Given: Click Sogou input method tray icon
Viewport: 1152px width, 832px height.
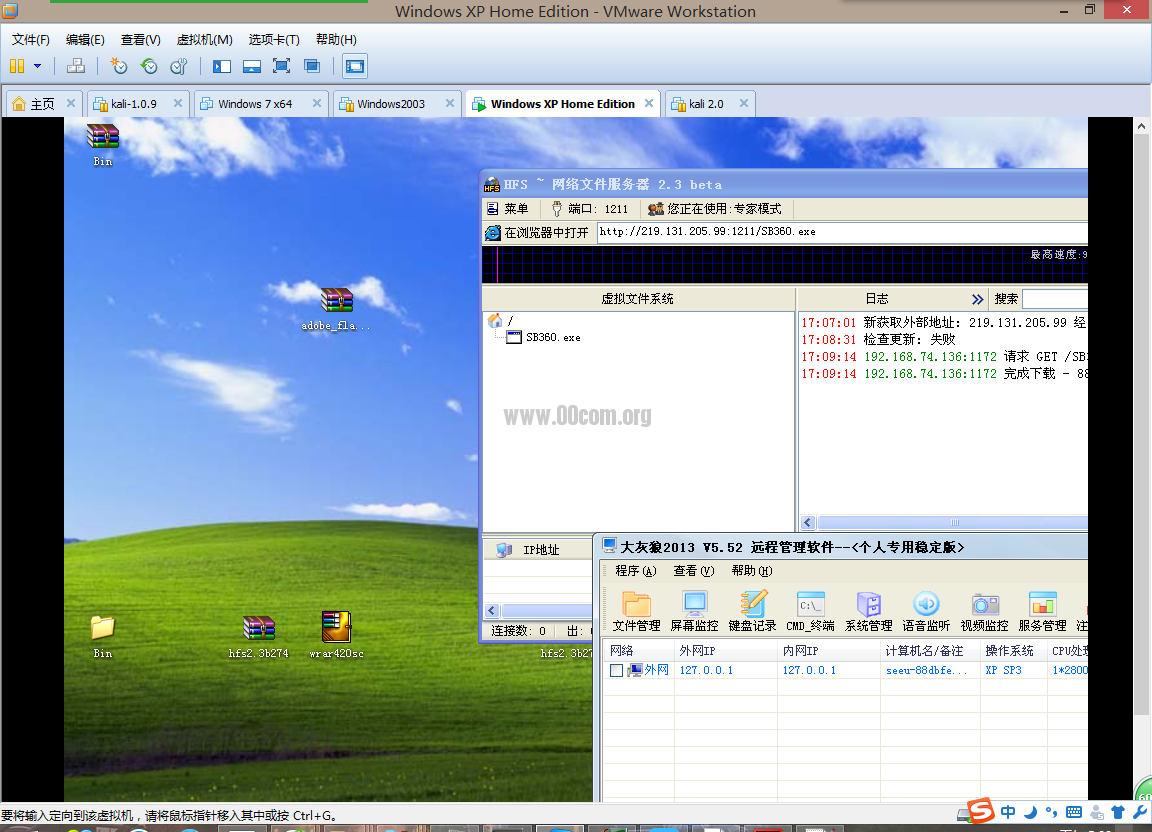Looking at the screenshot, I should point(981,811).
